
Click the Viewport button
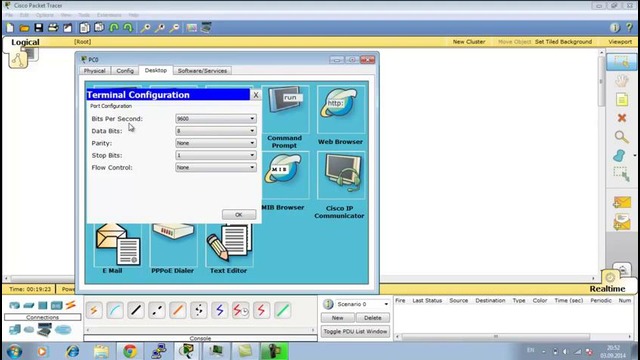click(x=620, y=42)
